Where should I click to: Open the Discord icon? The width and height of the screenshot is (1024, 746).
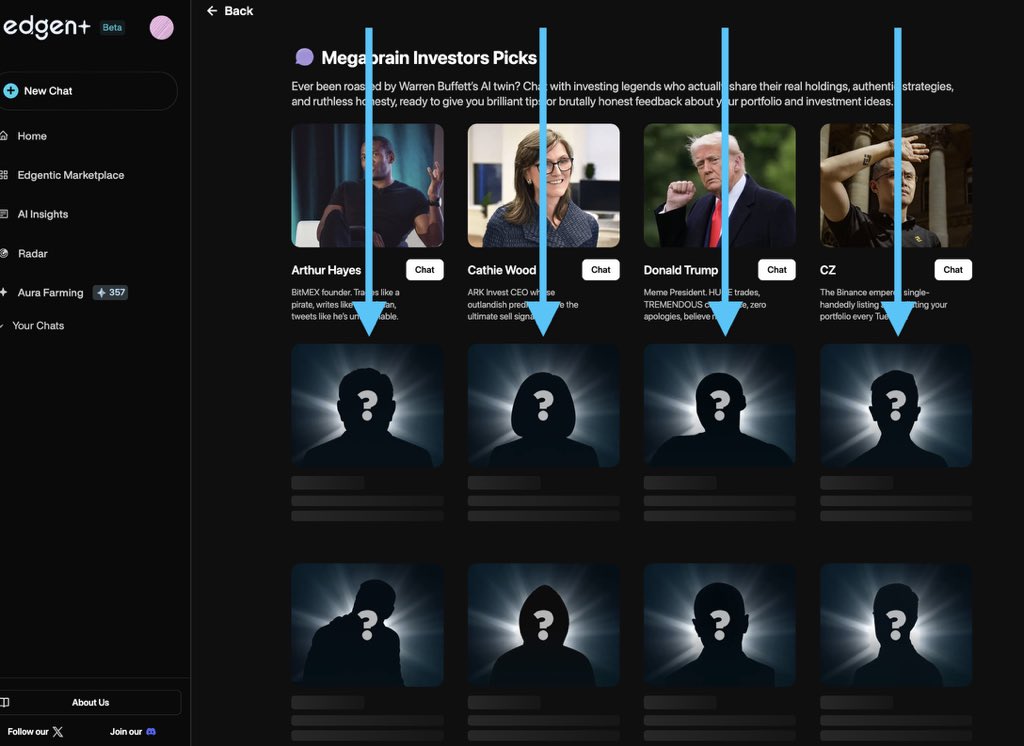(x=151, y=732)
